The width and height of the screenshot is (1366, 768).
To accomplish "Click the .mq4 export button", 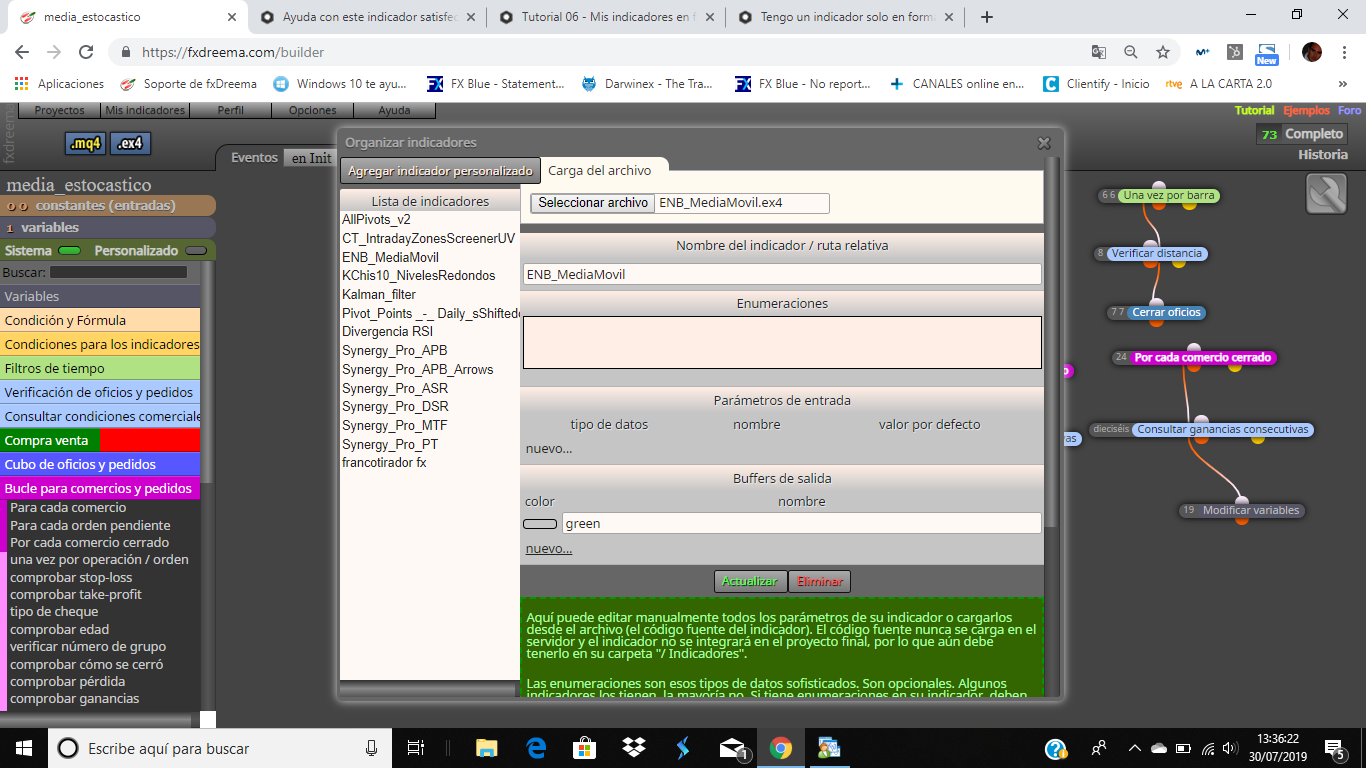I will 85,144.
